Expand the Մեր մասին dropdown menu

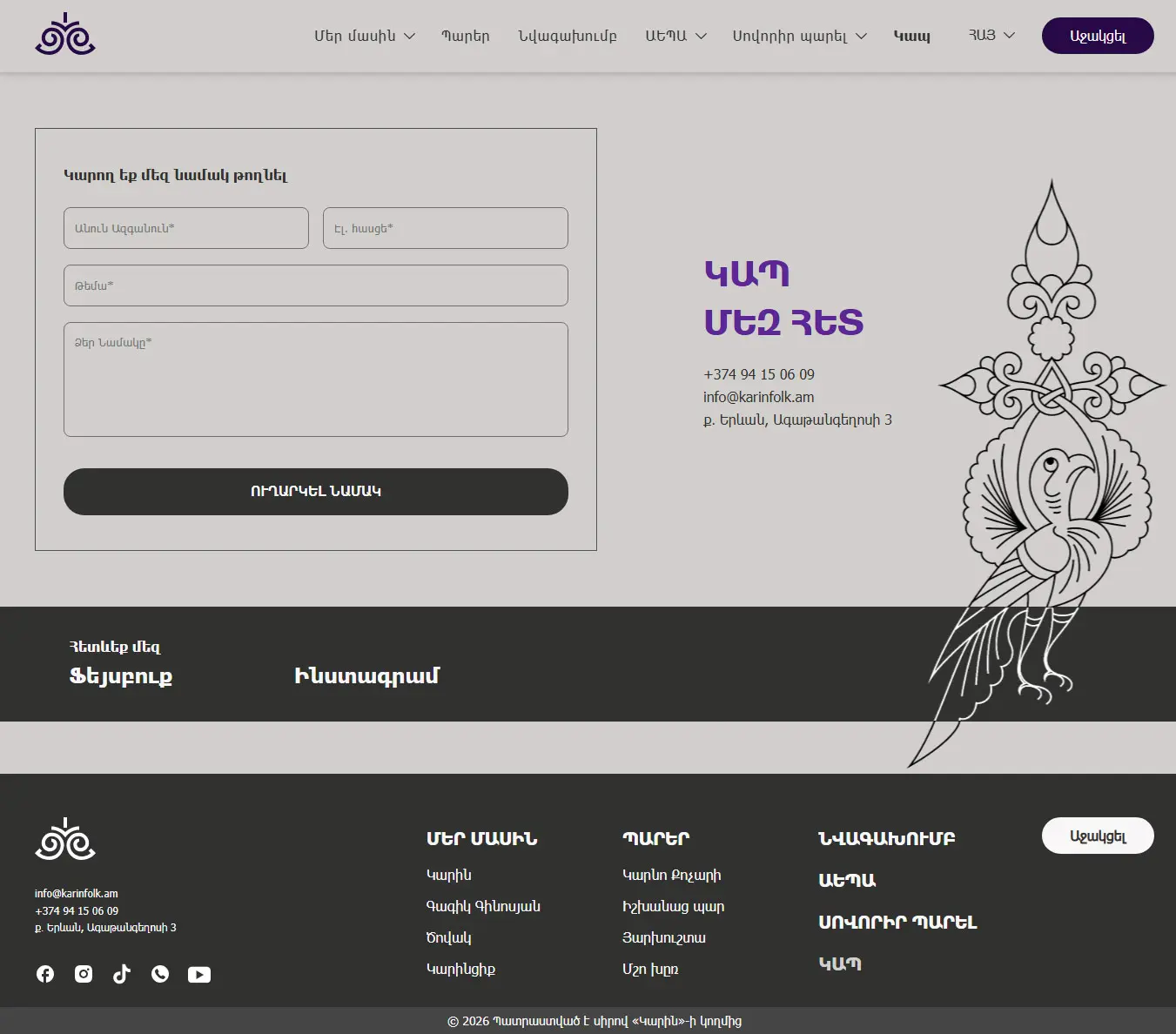coord(365,36)
